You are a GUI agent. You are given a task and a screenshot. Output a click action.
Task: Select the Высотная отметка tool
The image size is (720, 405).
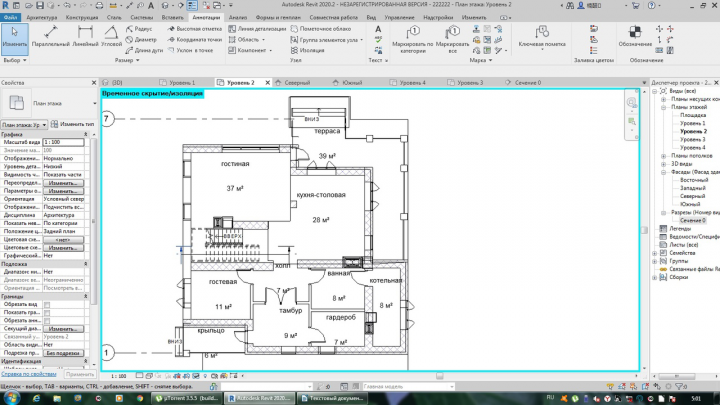(x=195, y=28)
